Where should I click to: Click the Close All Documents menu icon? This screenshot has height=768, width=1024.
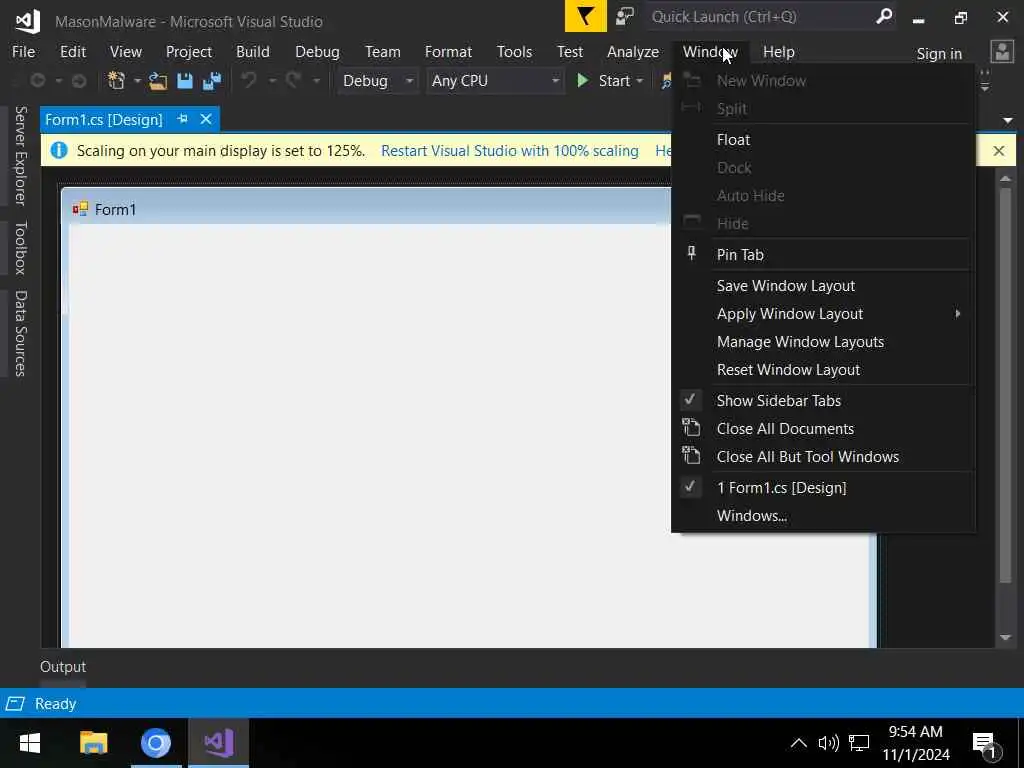point(691,428)
